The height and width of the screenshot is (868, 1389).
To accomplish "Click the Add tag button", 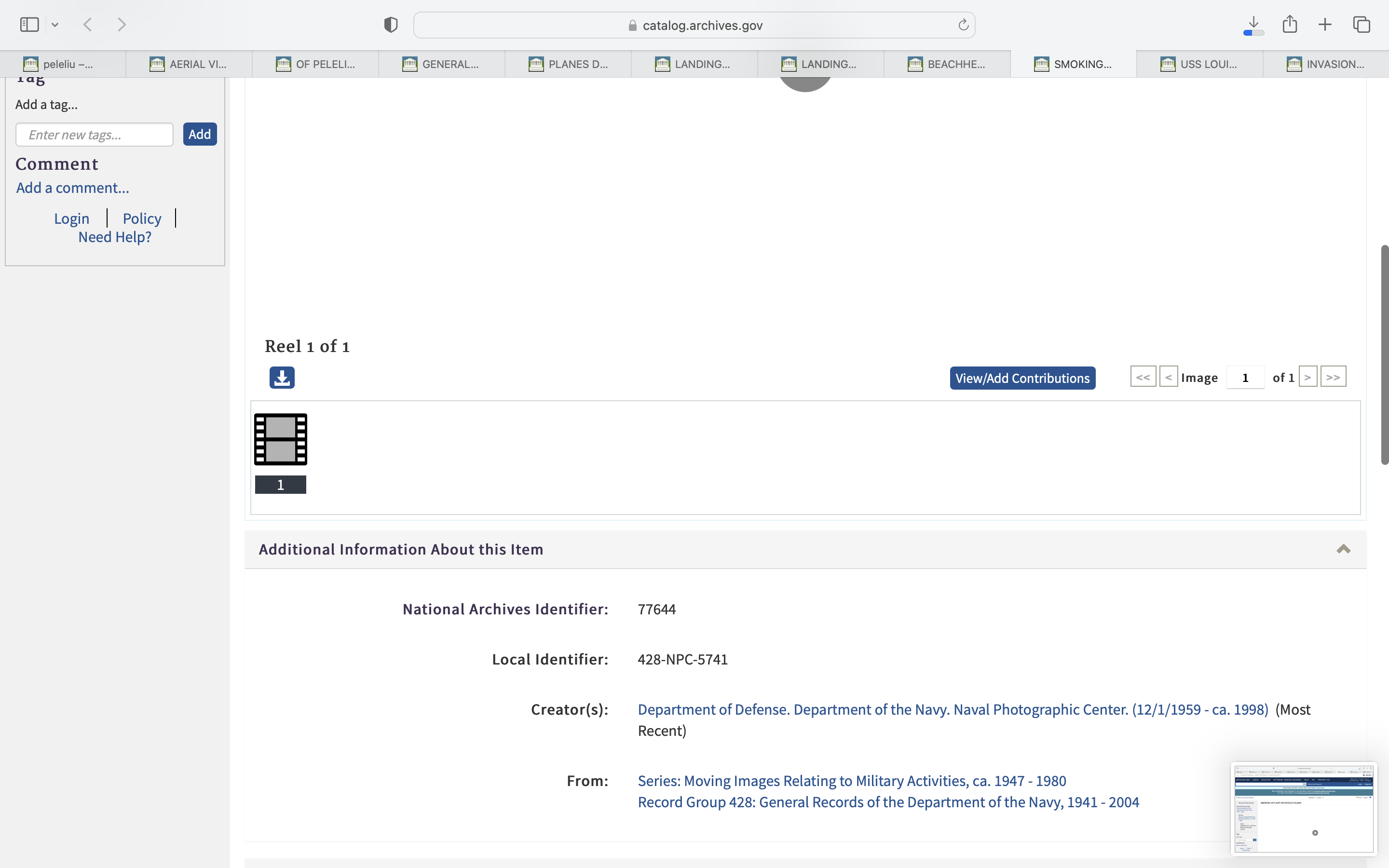I will click(x=200, y=135).
